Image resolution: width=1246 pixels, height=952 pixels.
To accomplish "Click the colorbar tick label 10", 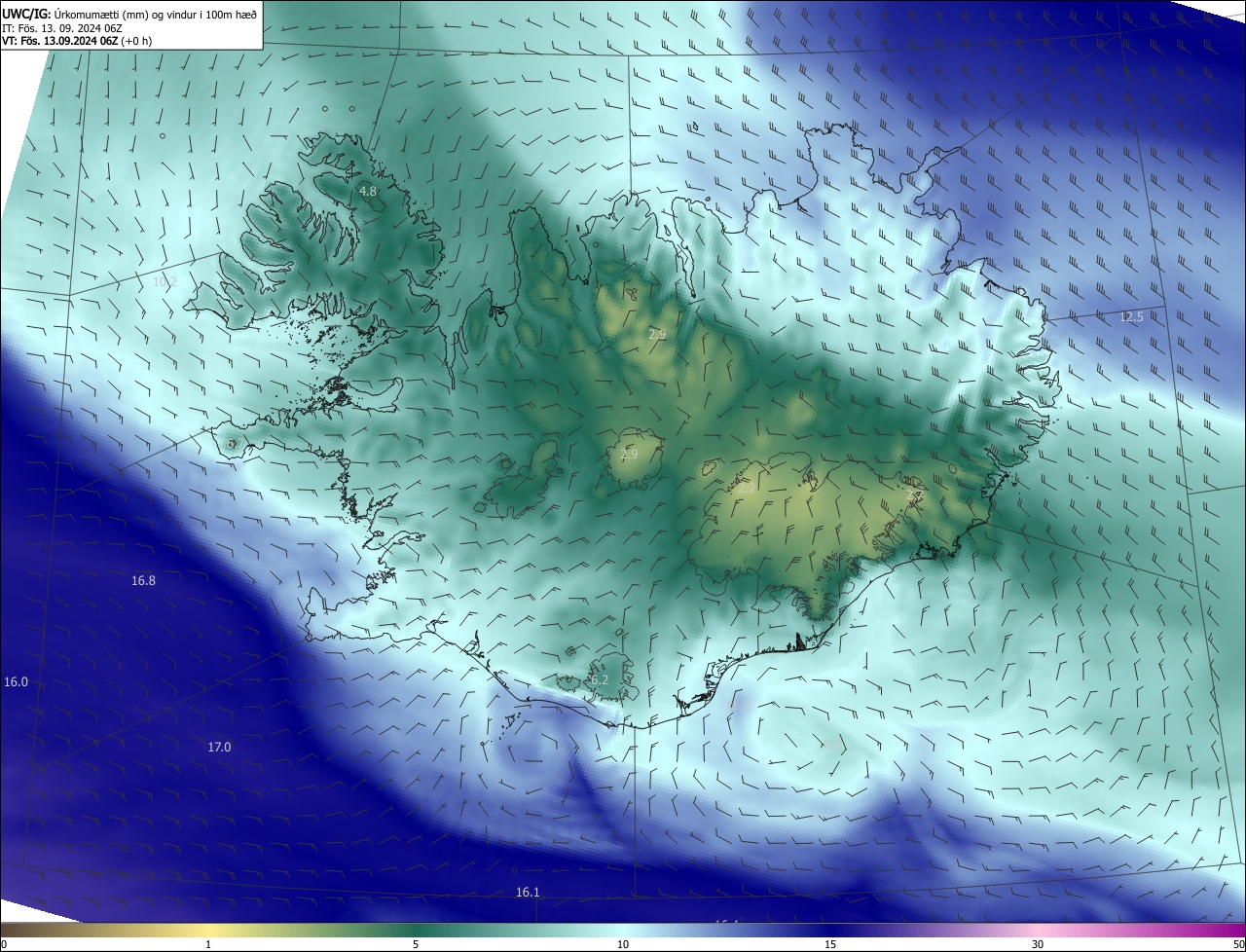I will pyautogui.click(x=623, y=945).
